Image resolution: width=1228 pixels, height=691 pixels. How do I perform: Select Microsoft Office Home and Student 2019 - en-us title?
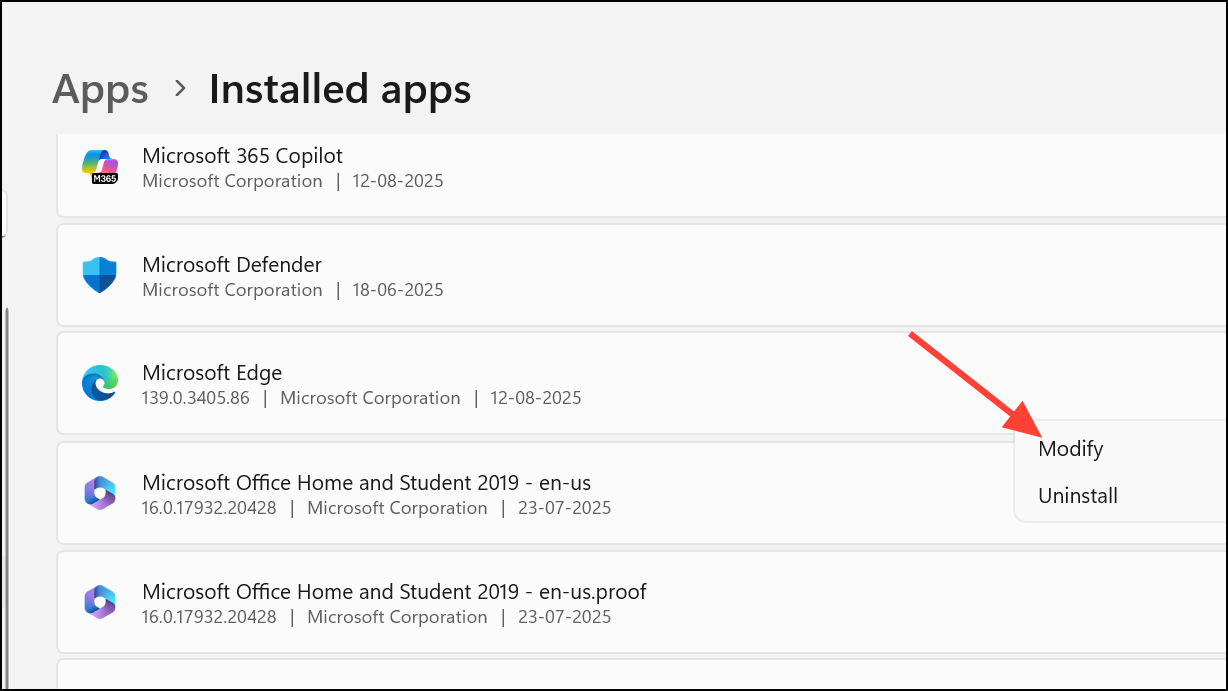point(366,483)
